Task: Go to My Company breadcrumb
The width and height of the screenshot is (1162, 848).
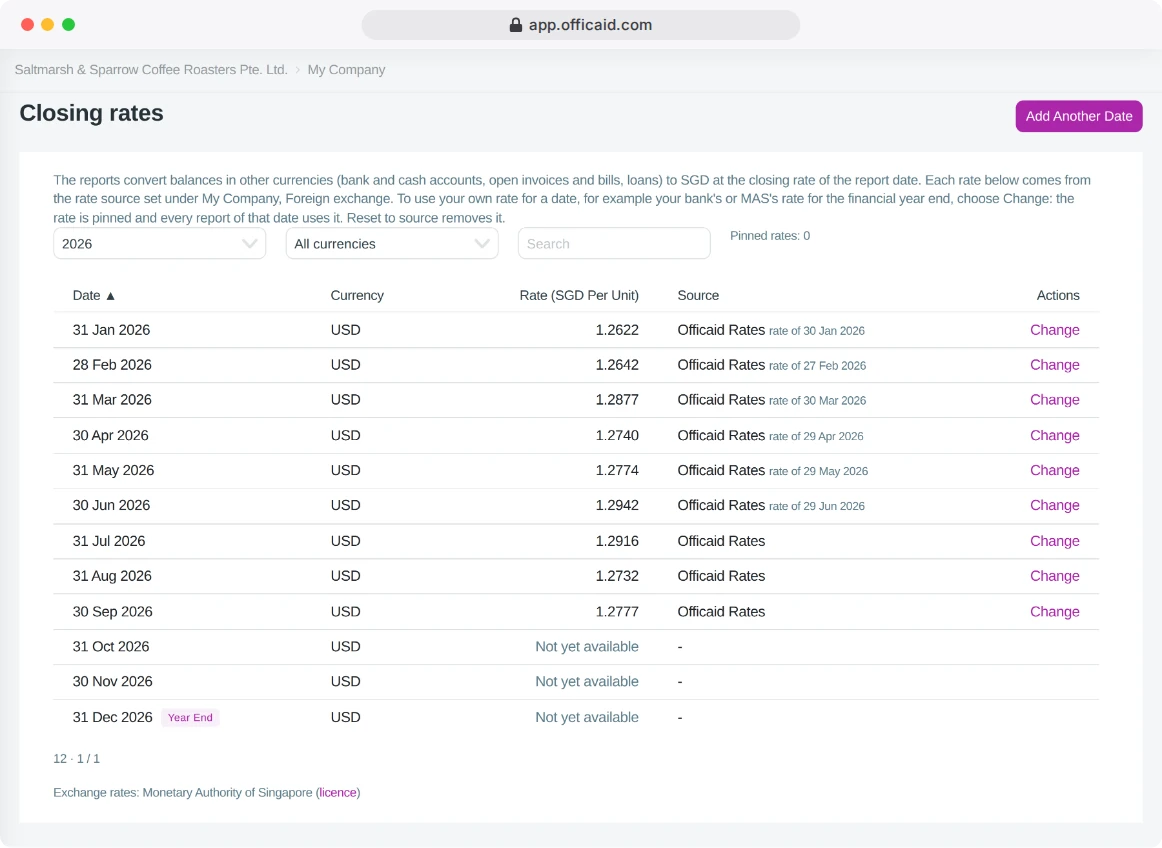Action: tap(346, 70)
